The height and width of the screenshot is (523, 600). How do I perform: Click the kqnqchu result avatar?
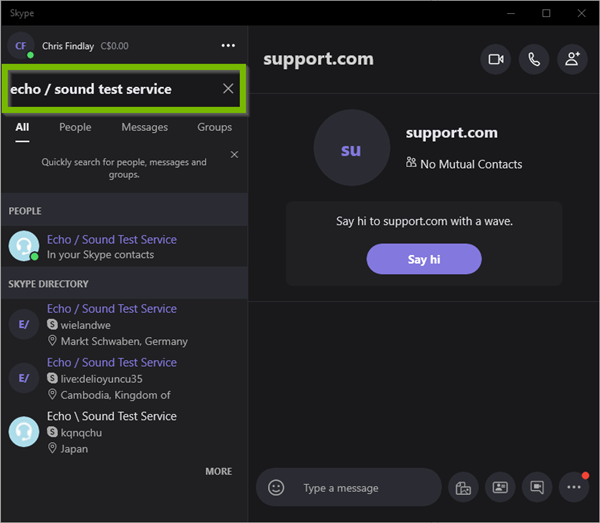coord(24,432)
